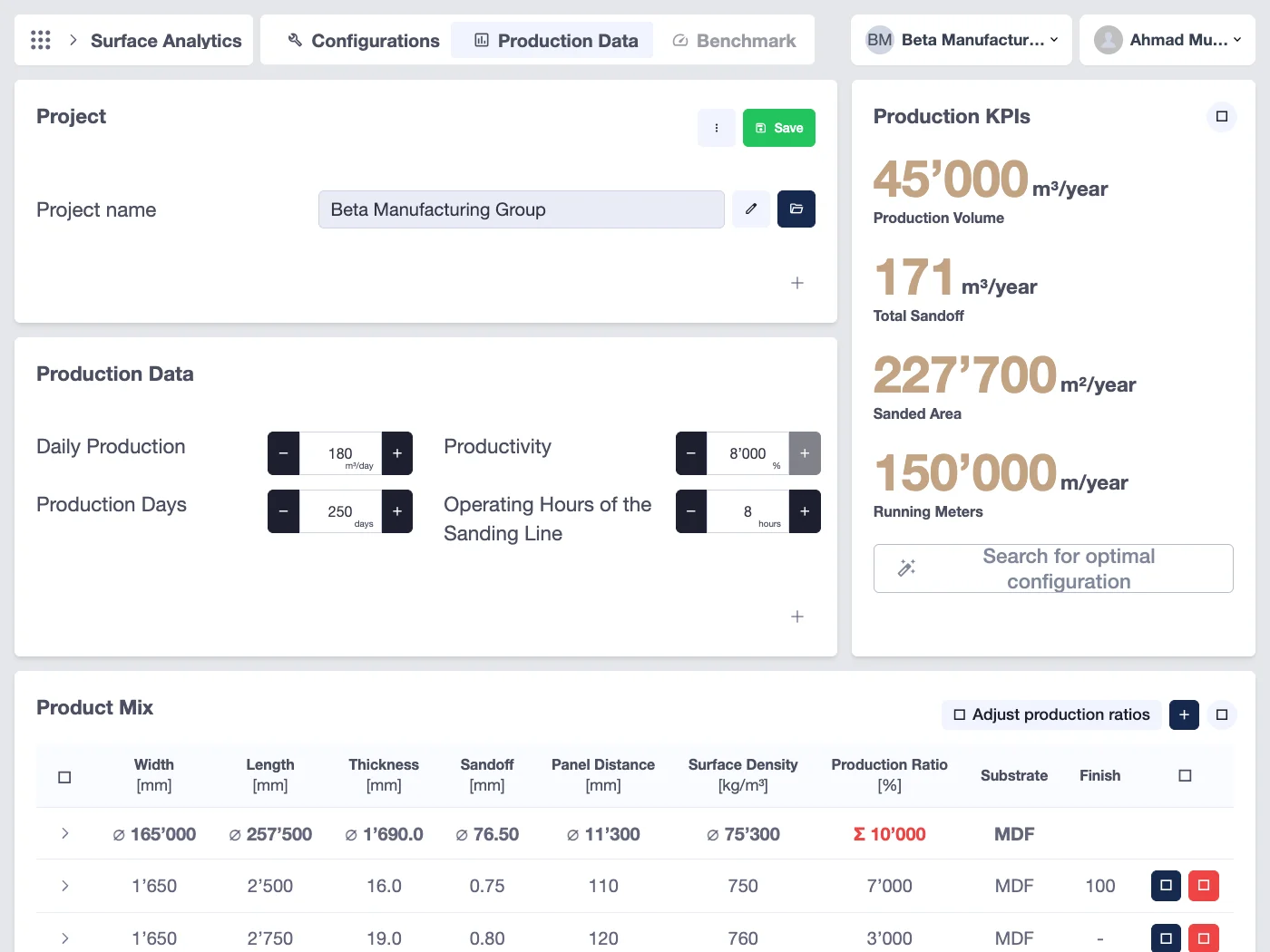
Task: Increase Production Days with plus button
Action: coord(397,511)
